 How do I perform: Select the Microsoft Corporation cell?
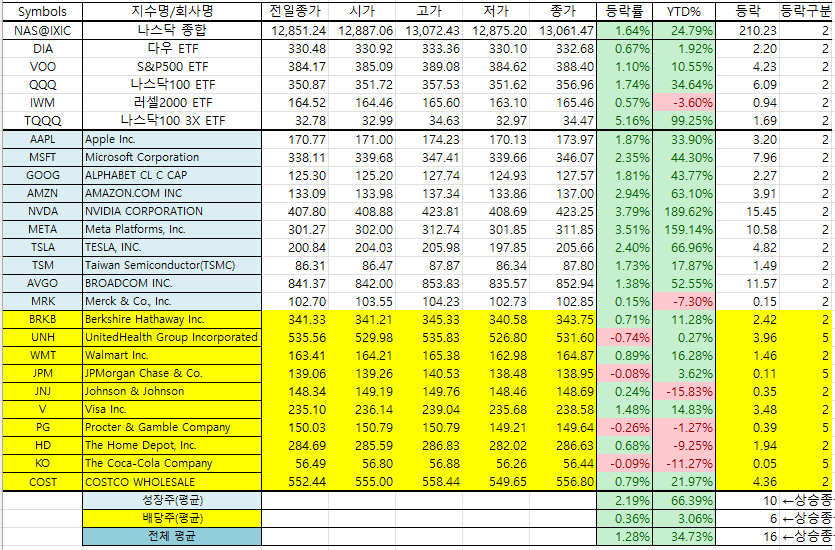pyautogui.click(x=172, y=158)
